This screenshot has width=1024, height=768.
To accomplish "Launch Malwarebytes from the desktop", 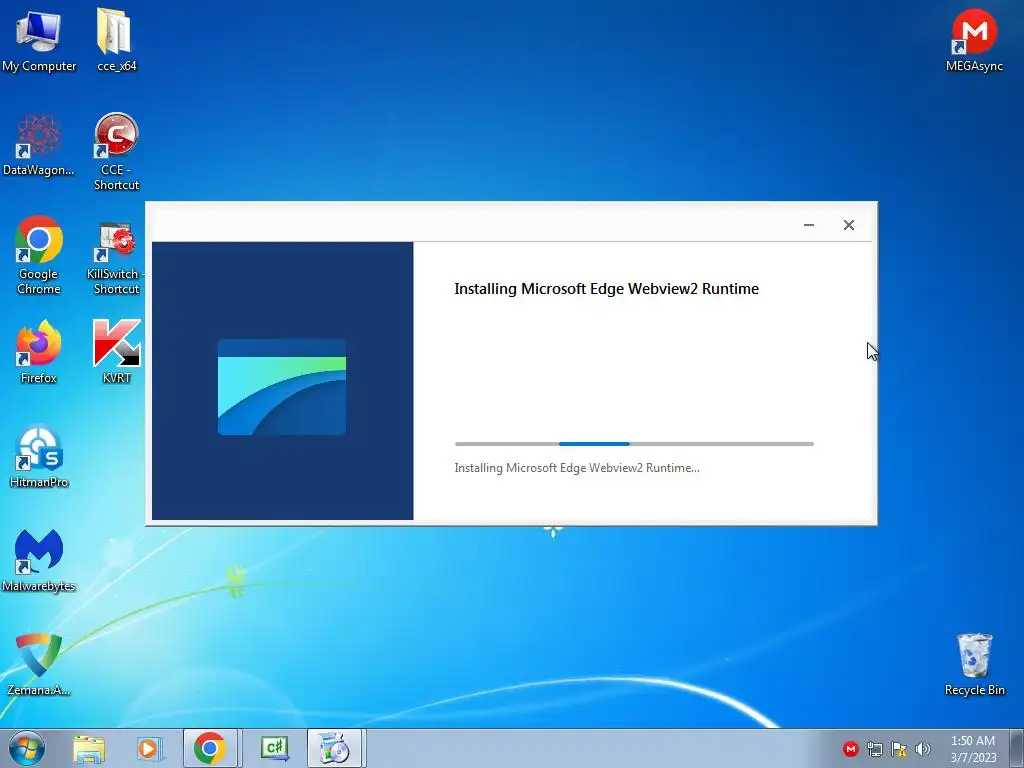I will coord(39,560).
